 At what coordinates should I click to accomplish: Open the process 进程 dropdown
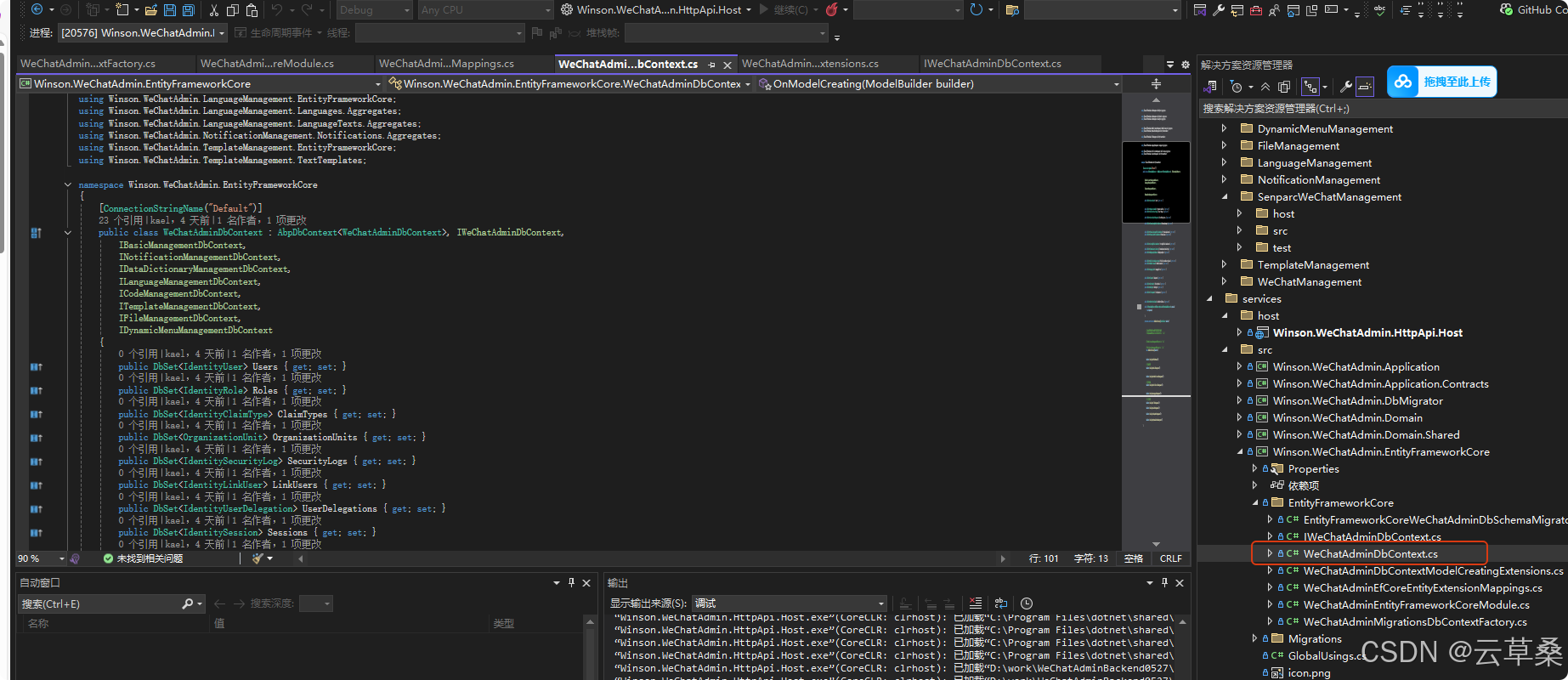[x=142, y=33]
